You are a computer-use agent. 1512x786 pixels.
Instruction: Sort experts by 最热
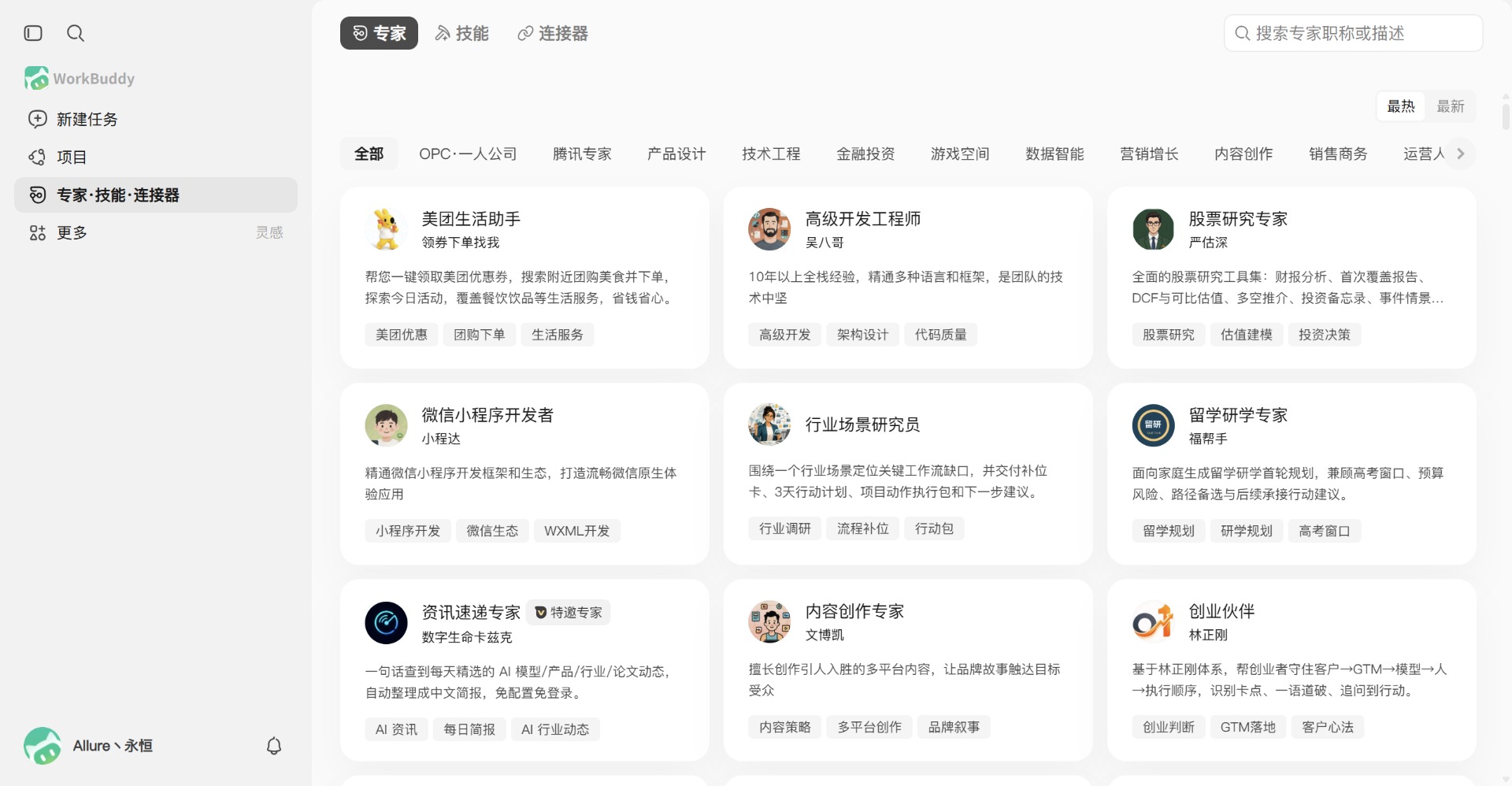pyautogui.click(x=1401, y=106)
